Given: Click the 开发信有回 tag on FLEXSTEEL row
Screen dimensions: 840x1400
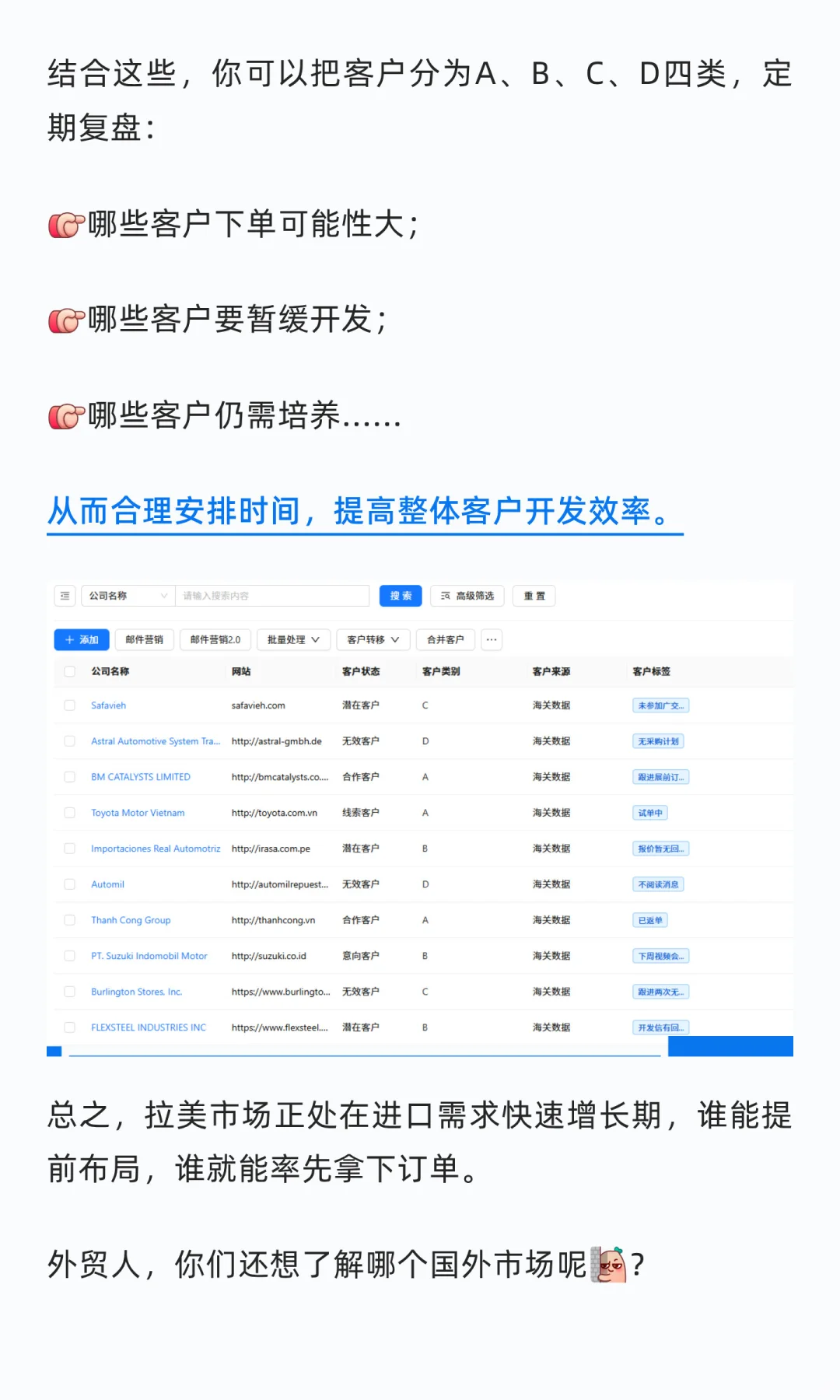Looking at the screenshot, I should (x=660, y=1027).
